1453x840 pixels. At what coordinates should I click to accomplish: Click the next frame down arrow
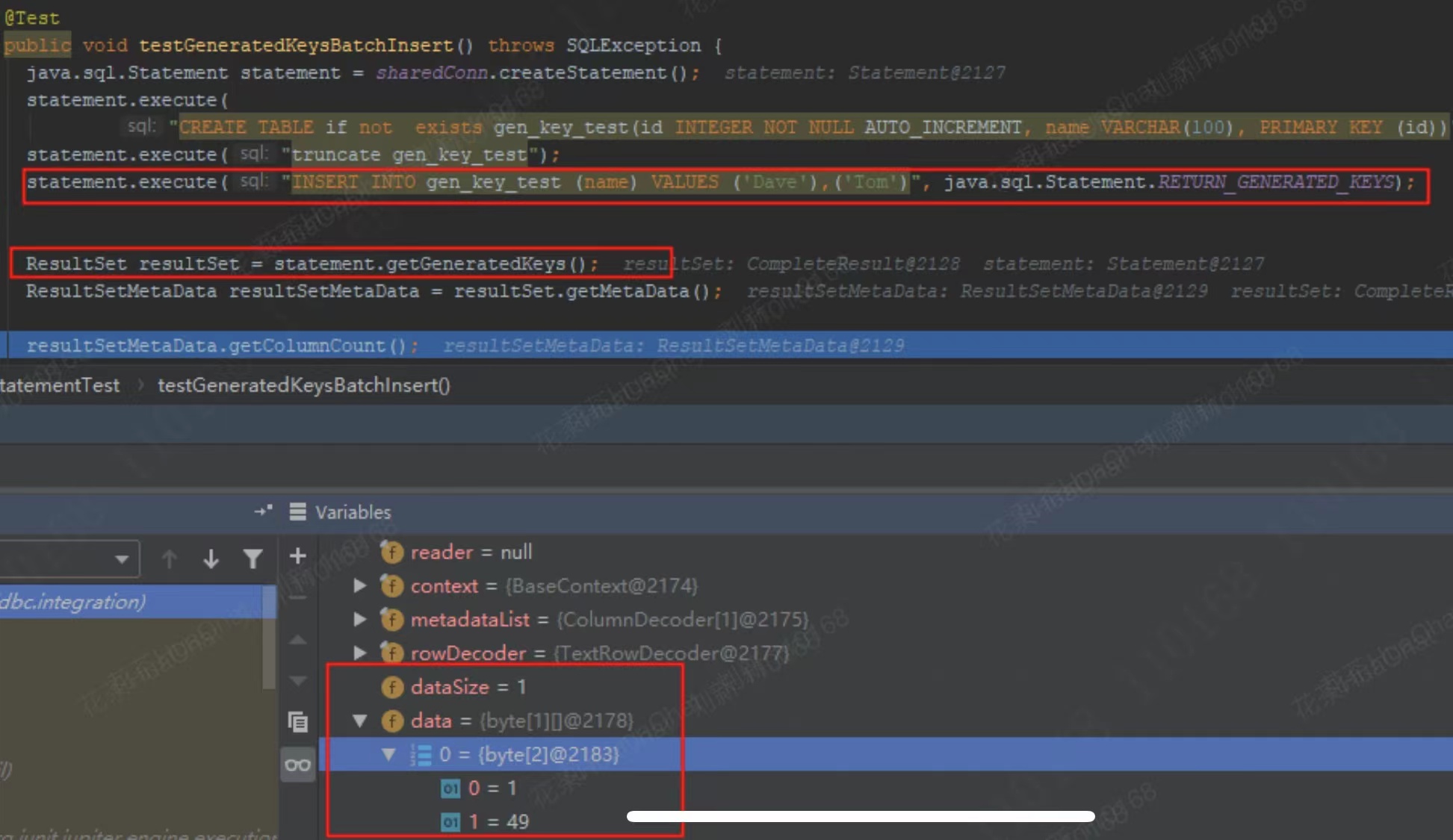pos(211,559)
